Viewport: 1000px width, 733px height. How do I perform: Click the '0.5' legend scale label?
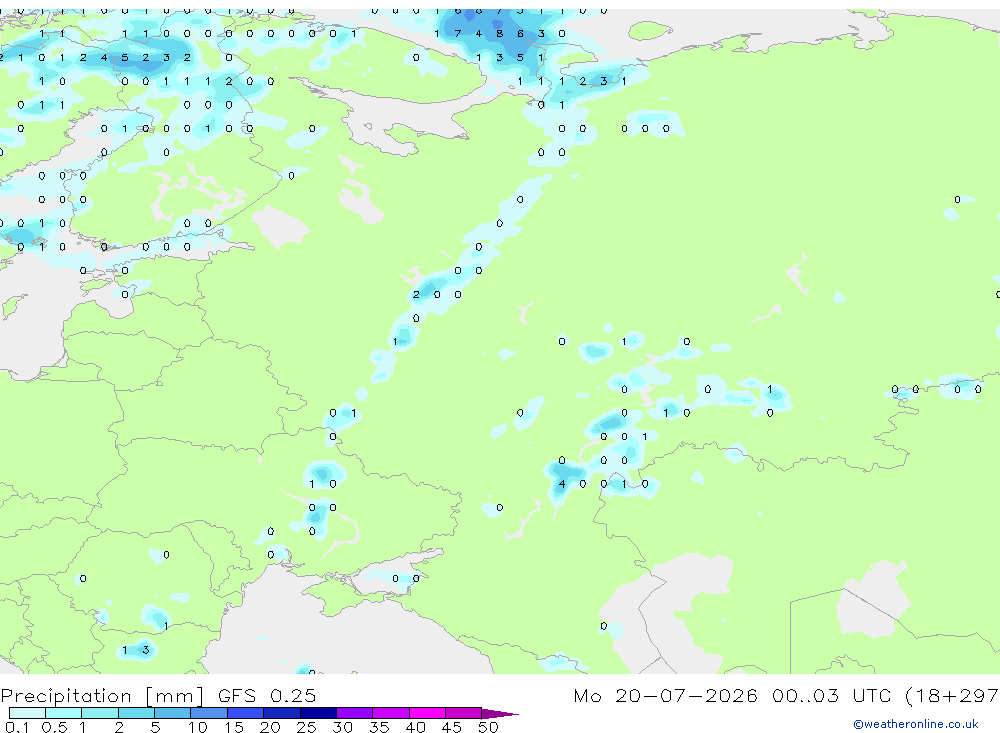click(54, 727)
